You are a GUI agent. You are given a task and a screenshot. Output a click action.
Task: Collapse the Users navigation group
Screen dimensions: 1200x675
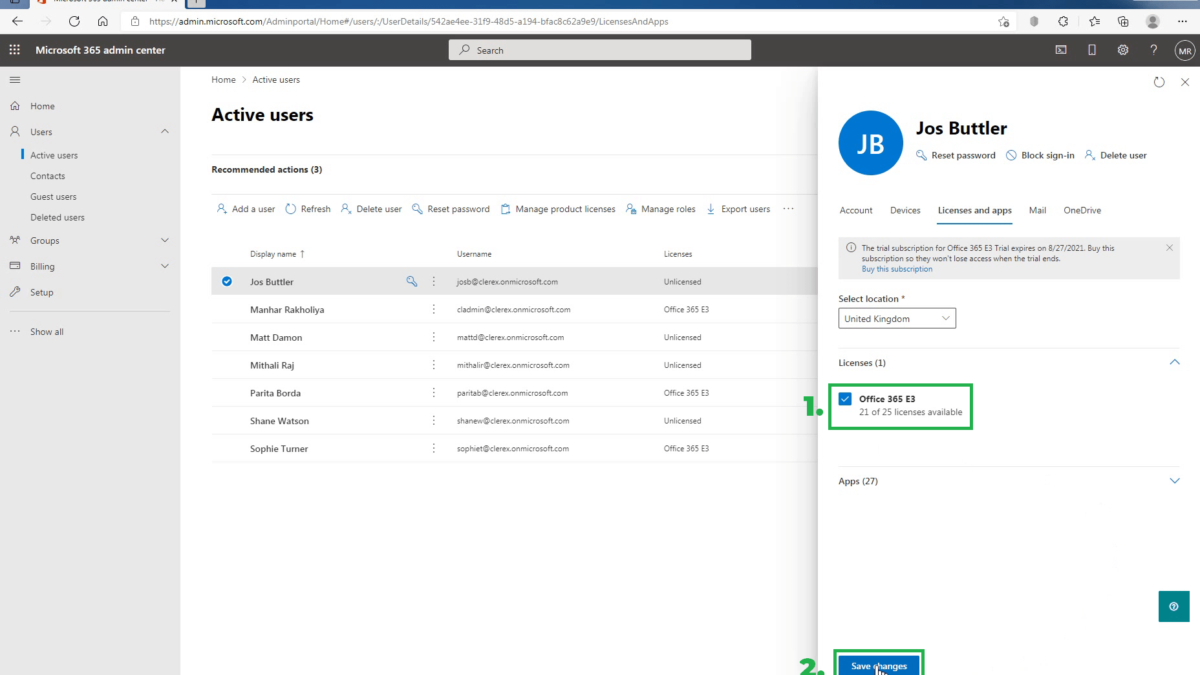165,132
